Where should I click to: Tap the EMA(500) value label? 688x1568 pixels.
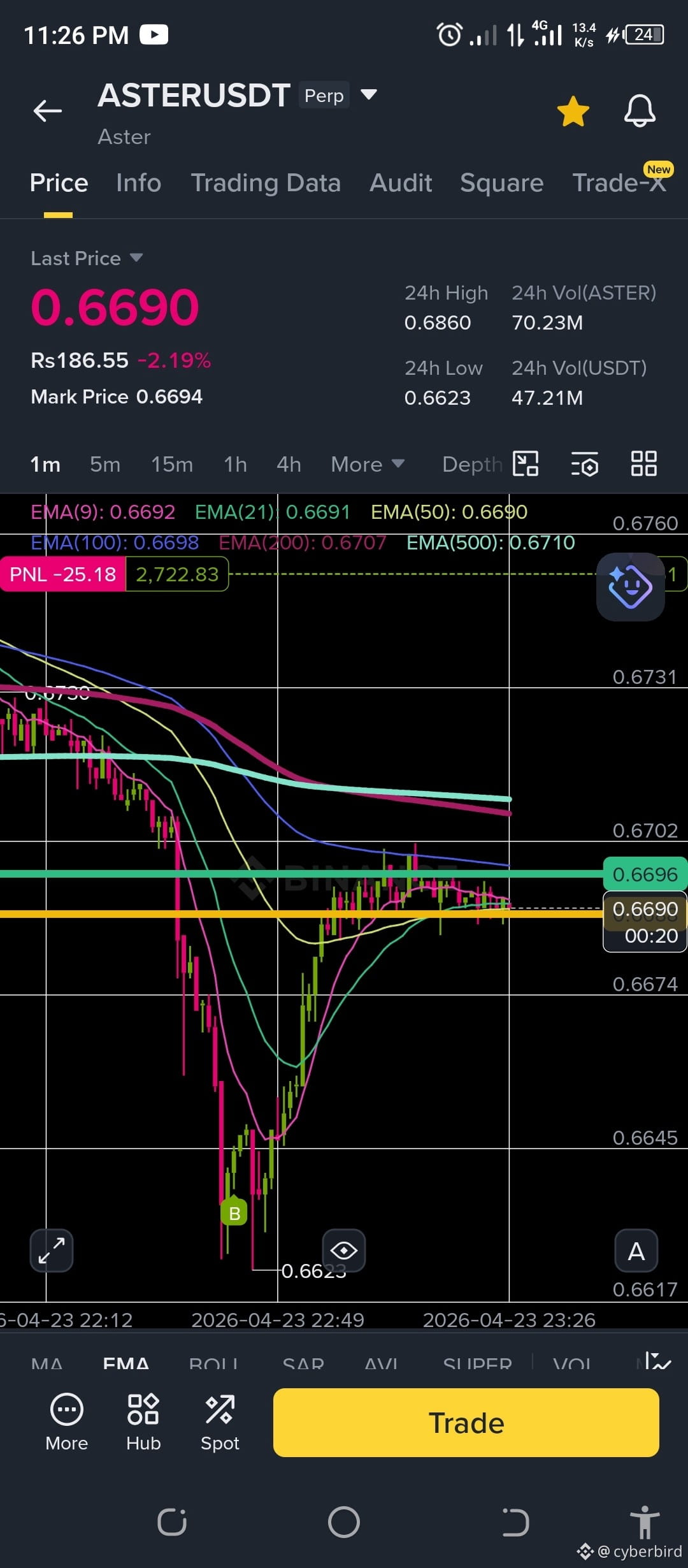[x=491, y=542]
